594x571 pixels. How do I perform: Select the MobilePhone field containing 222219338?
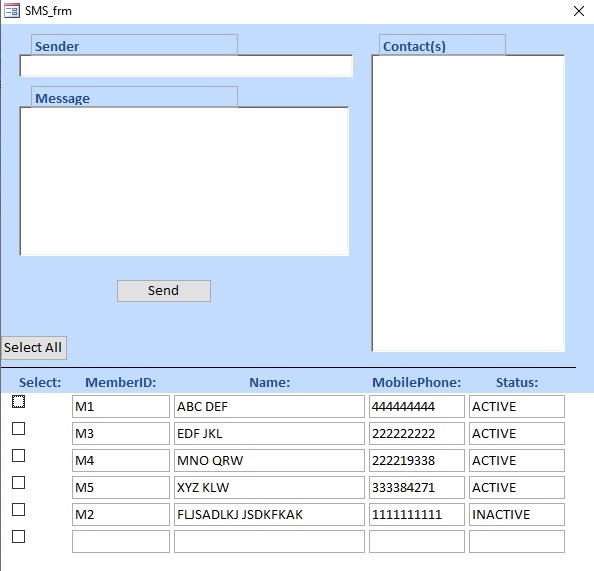(417, 460)
